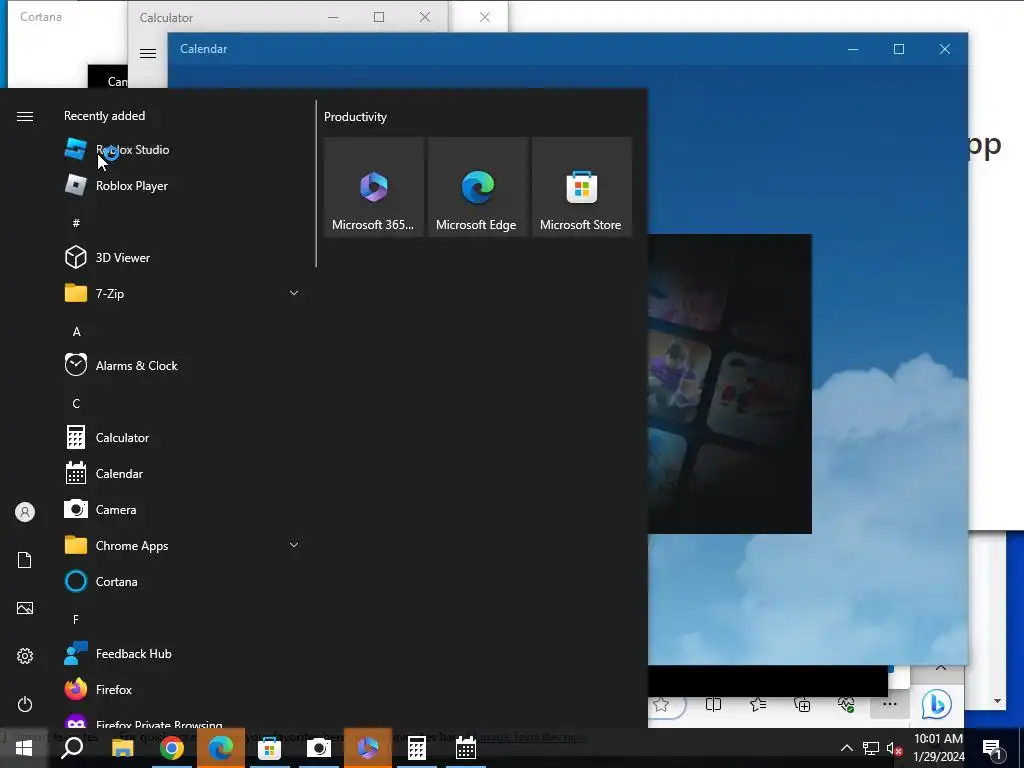Open the taskbar Search magnifier
The width and height of the screenshot is (1024, 768).
pos(72,748)
